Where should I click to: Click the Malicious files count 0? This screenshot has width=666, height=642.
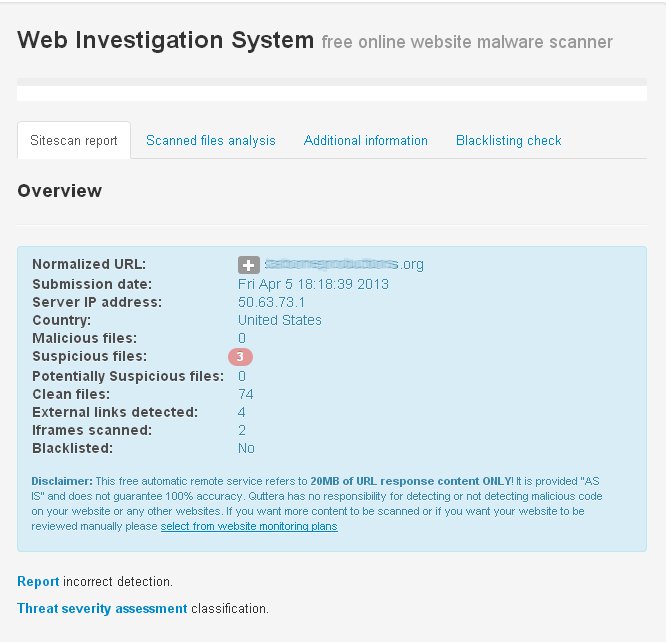click(242, 338)
